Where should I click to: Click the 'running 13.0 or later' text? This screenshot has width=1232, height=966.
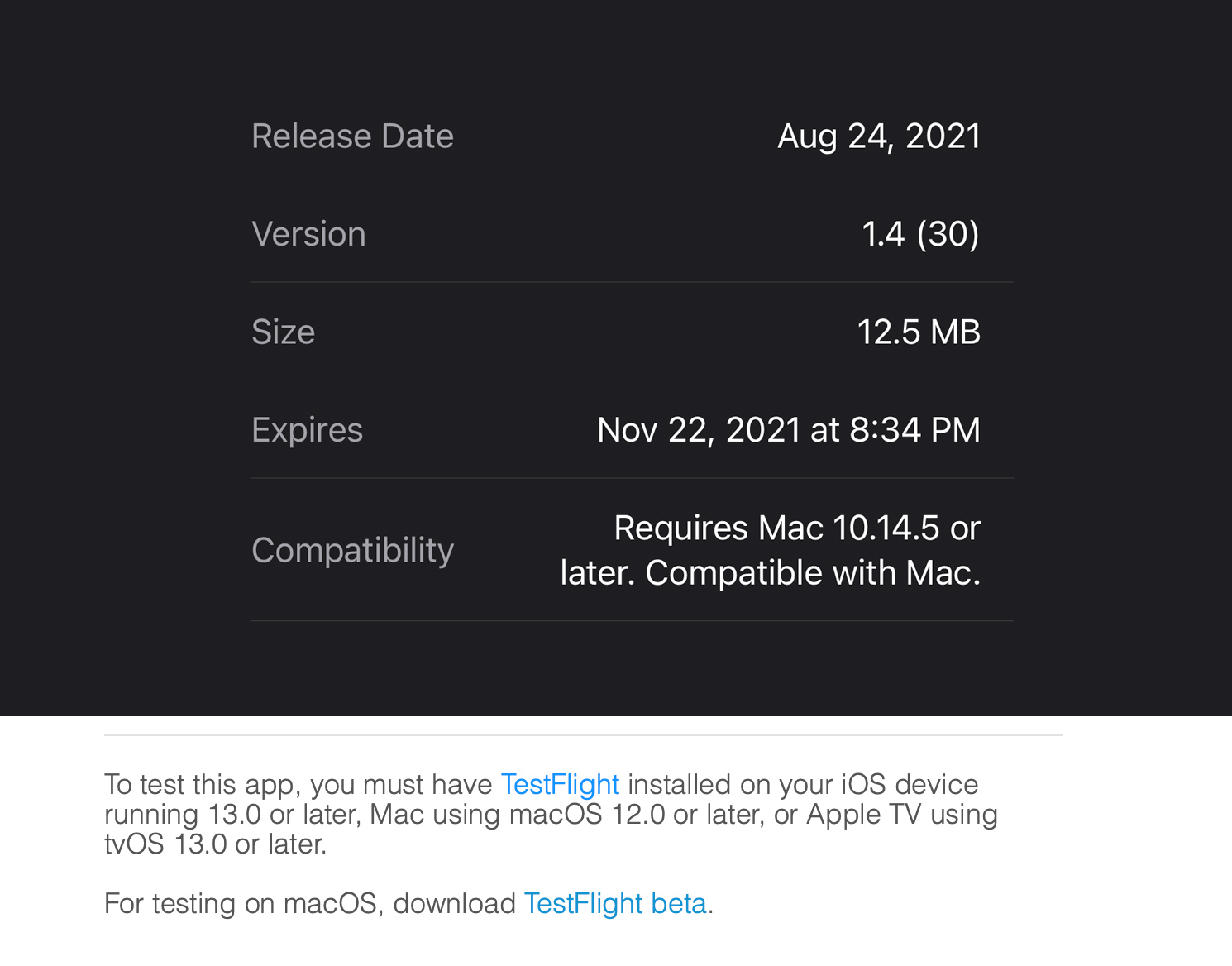tap(232, 814)
